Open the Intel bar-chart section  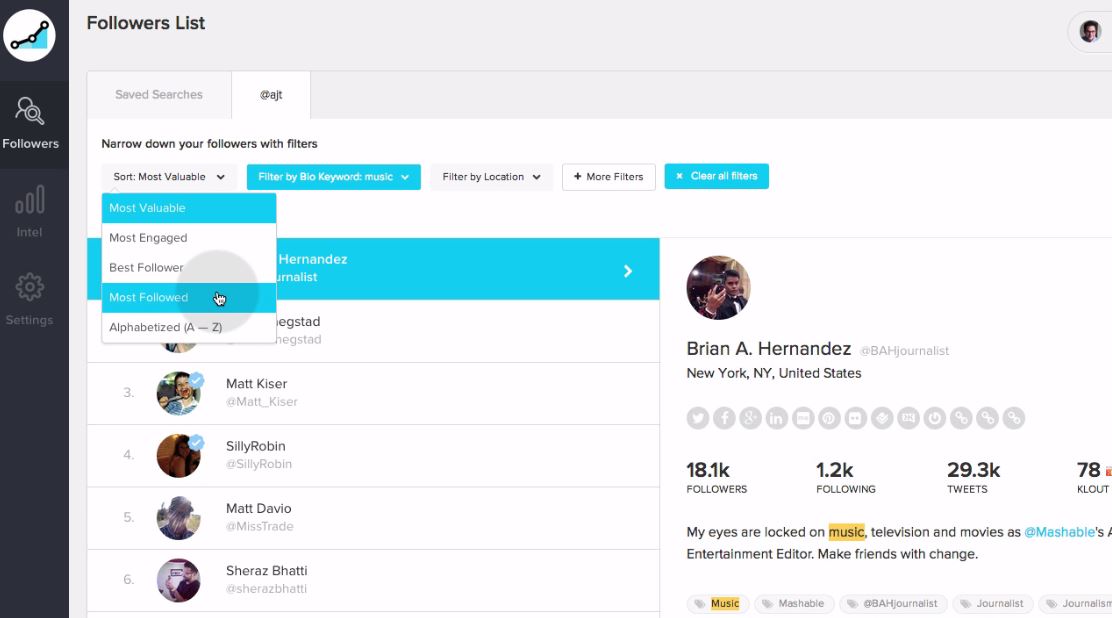[x=29, y=211]
